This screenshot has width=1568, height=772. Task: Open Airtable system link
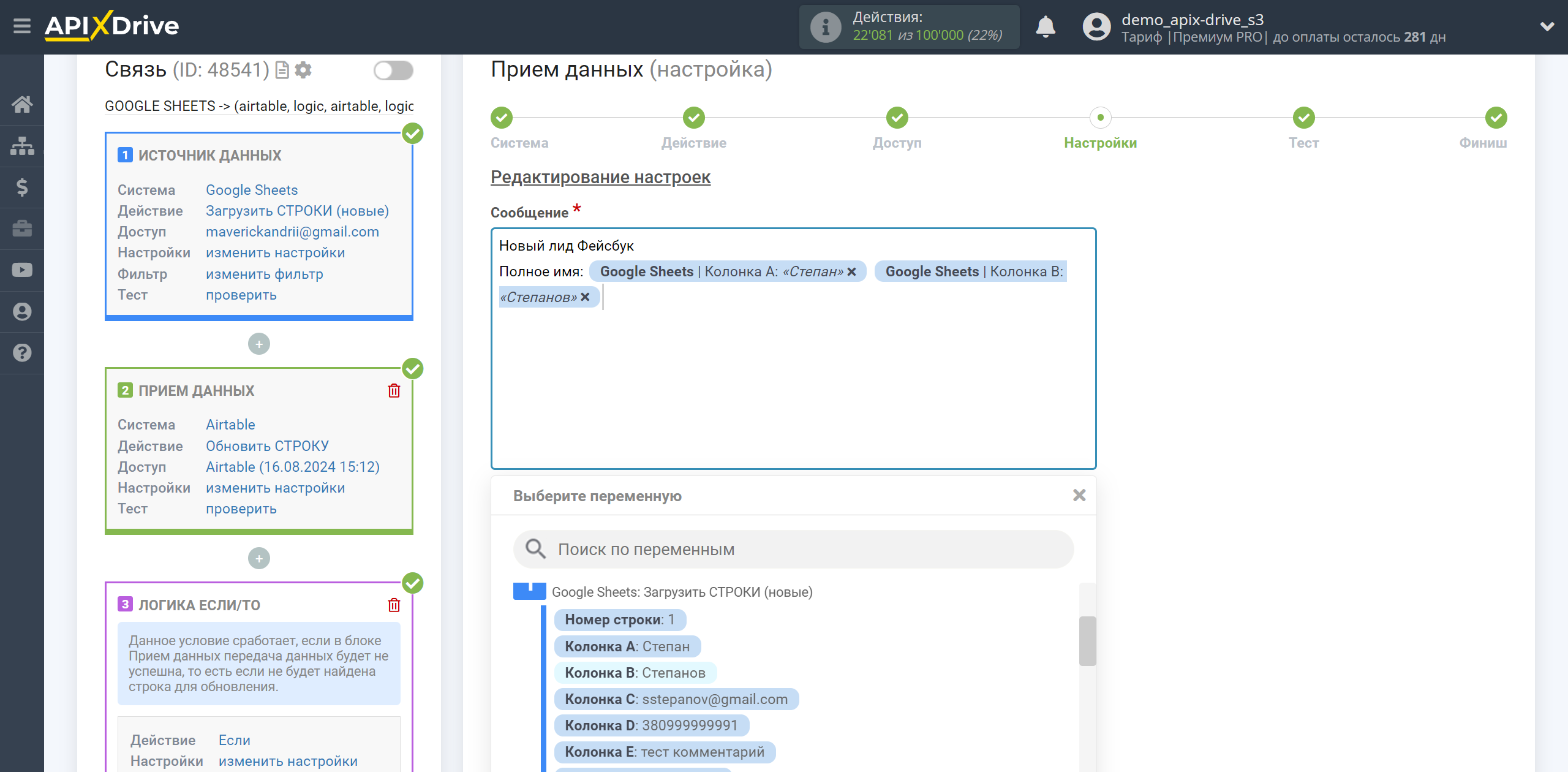point(230,425)
